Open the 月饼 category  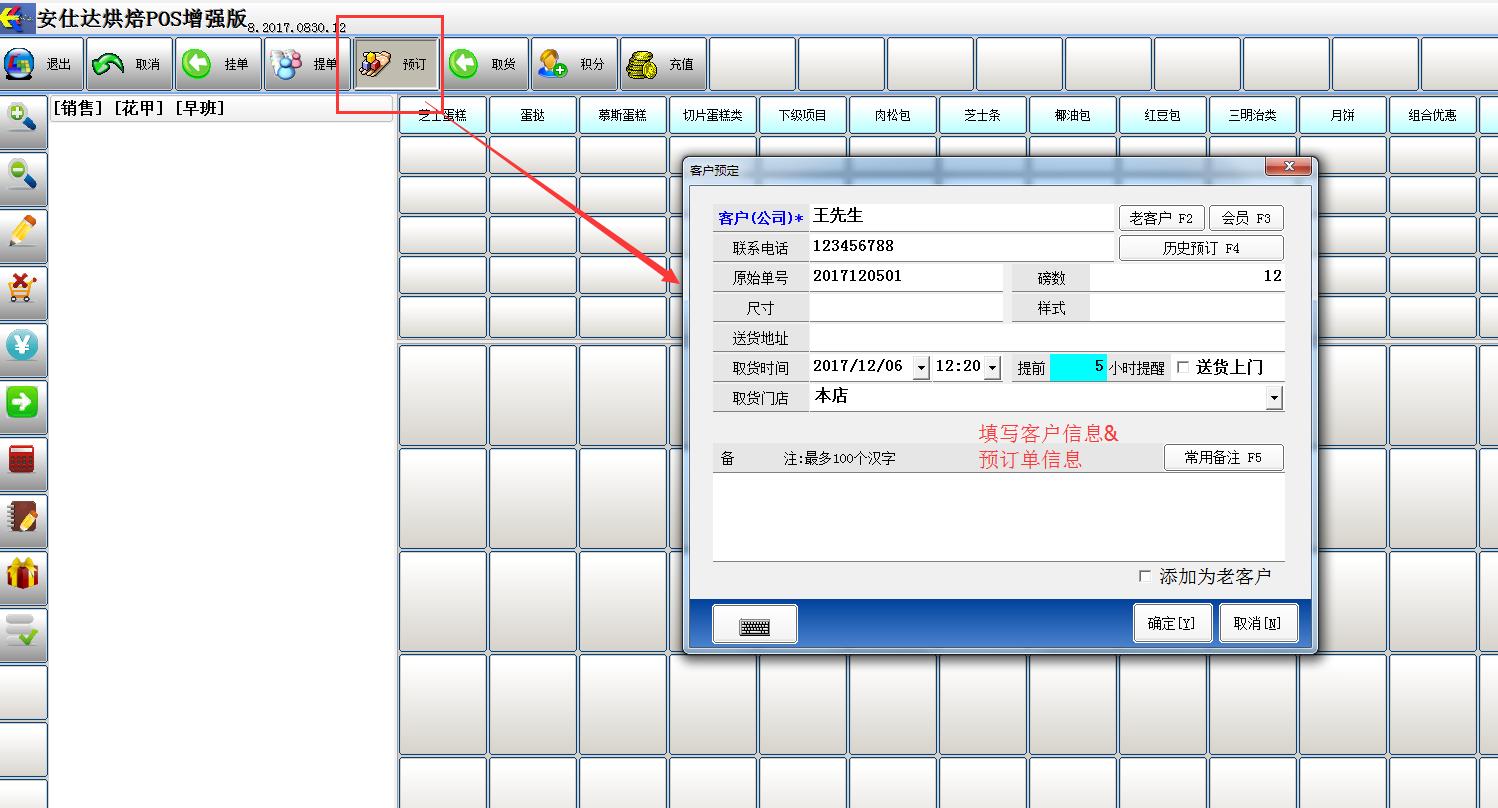[1343, 115]
